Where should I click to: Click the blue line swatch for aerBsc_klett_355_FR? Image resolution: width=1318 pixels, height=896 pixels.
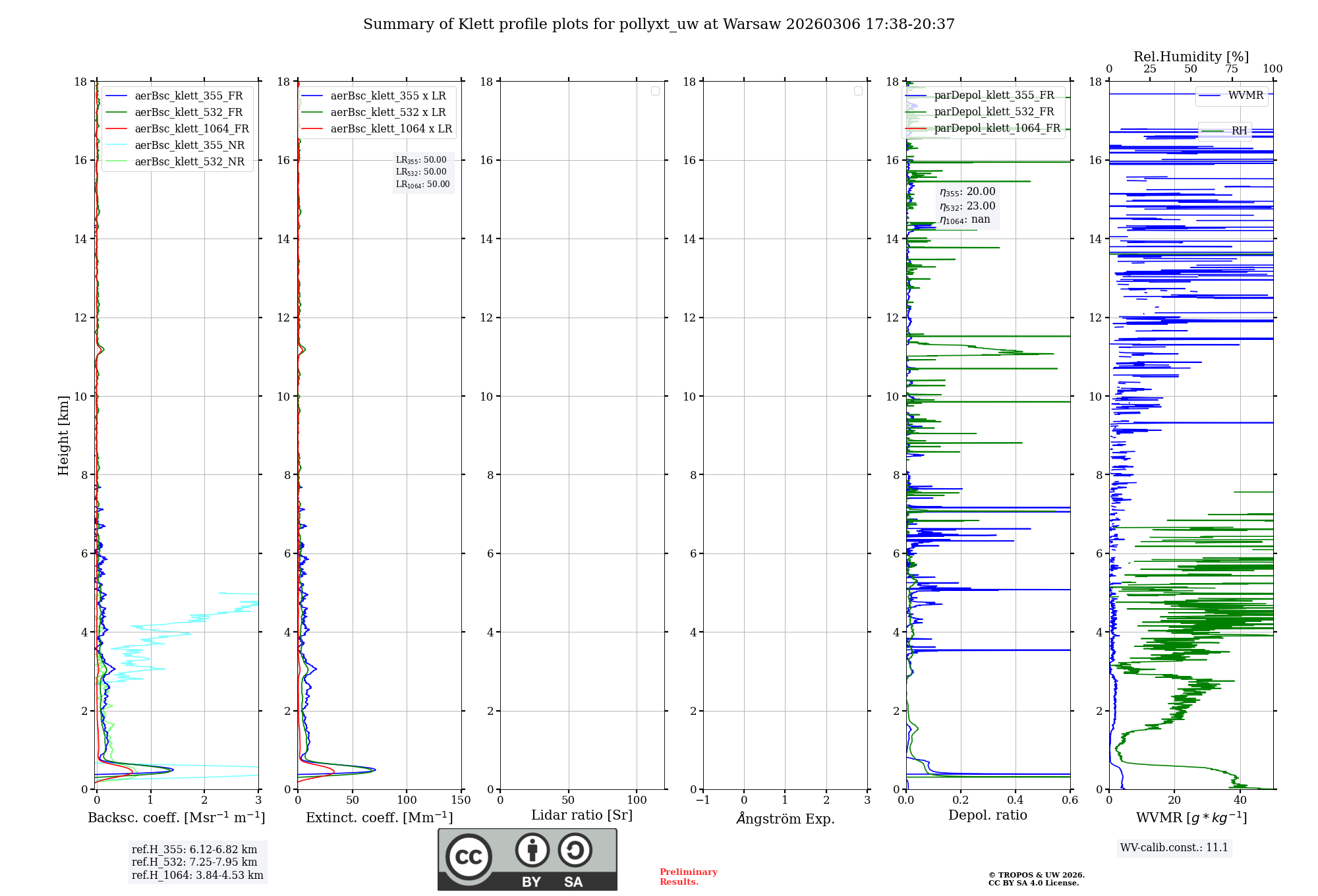click(x=115, y=96)
